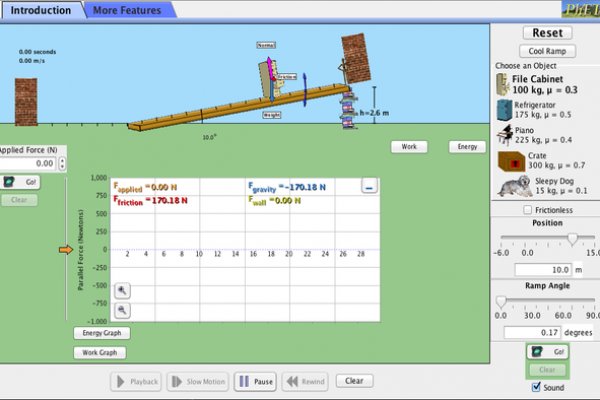Click the Position value input field
The height and width of the screenshot is (400, 600).
point(541,270)
